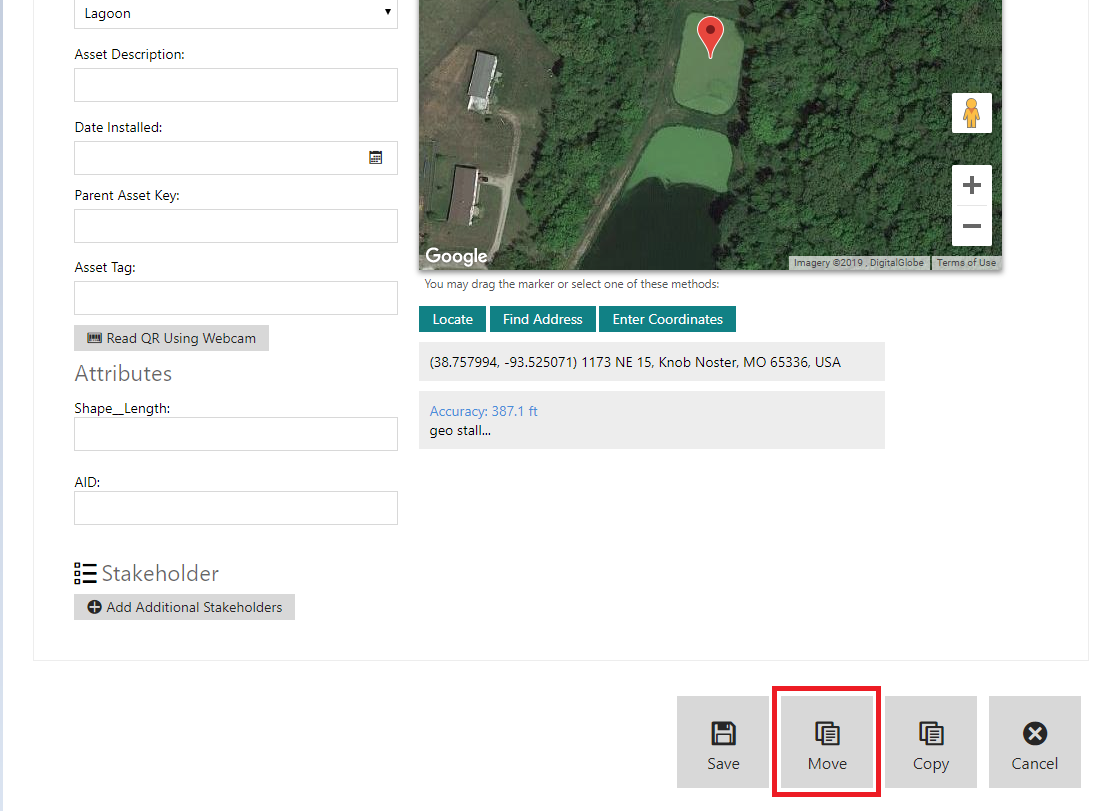Select Enter Coordinates option
The width and height of the screenshot is (1115, 811).
click(x=667, y=319)
